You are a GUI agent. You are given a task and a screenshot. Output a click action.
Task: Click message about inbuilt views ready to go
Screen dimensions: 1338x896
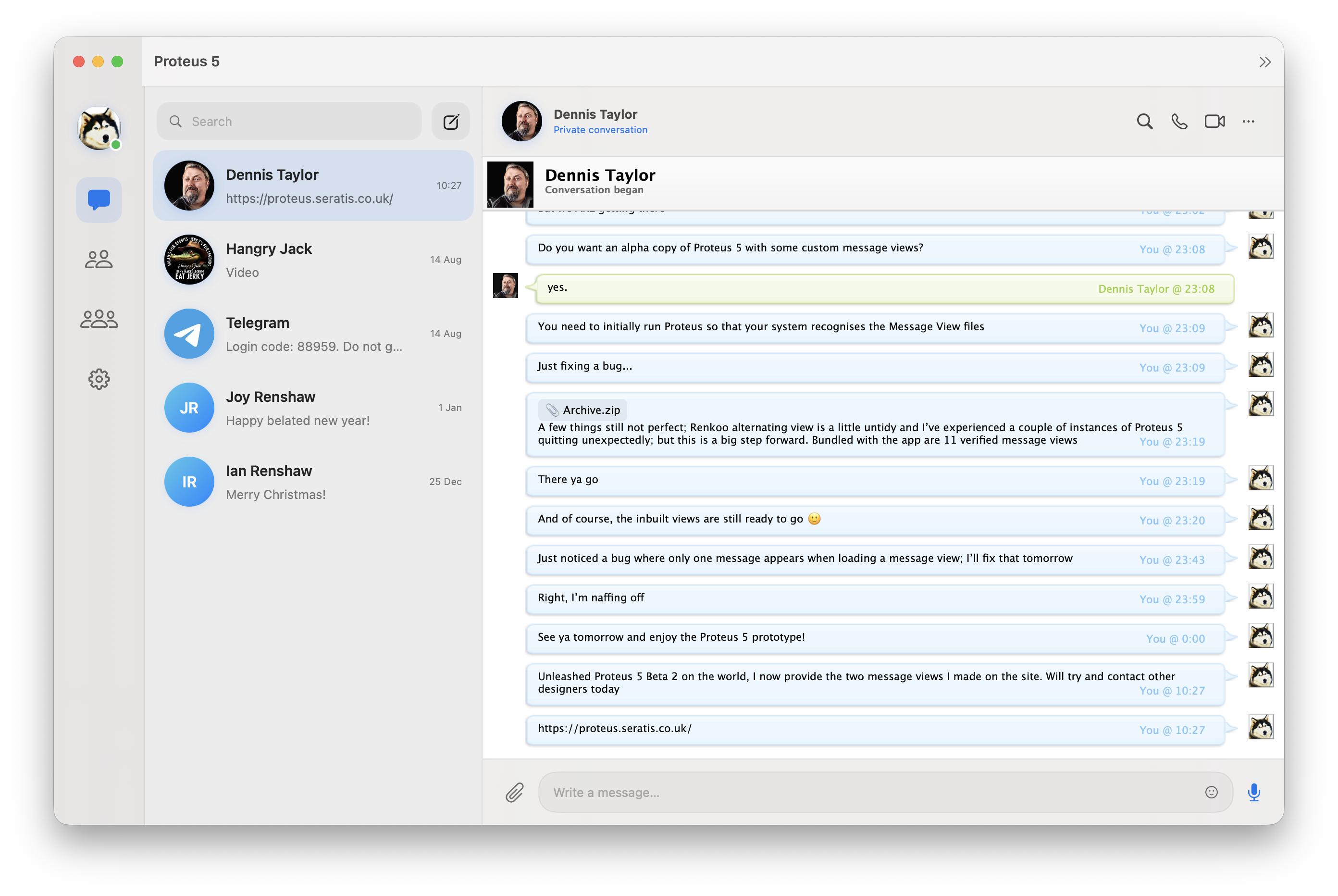tap(875, 521)
